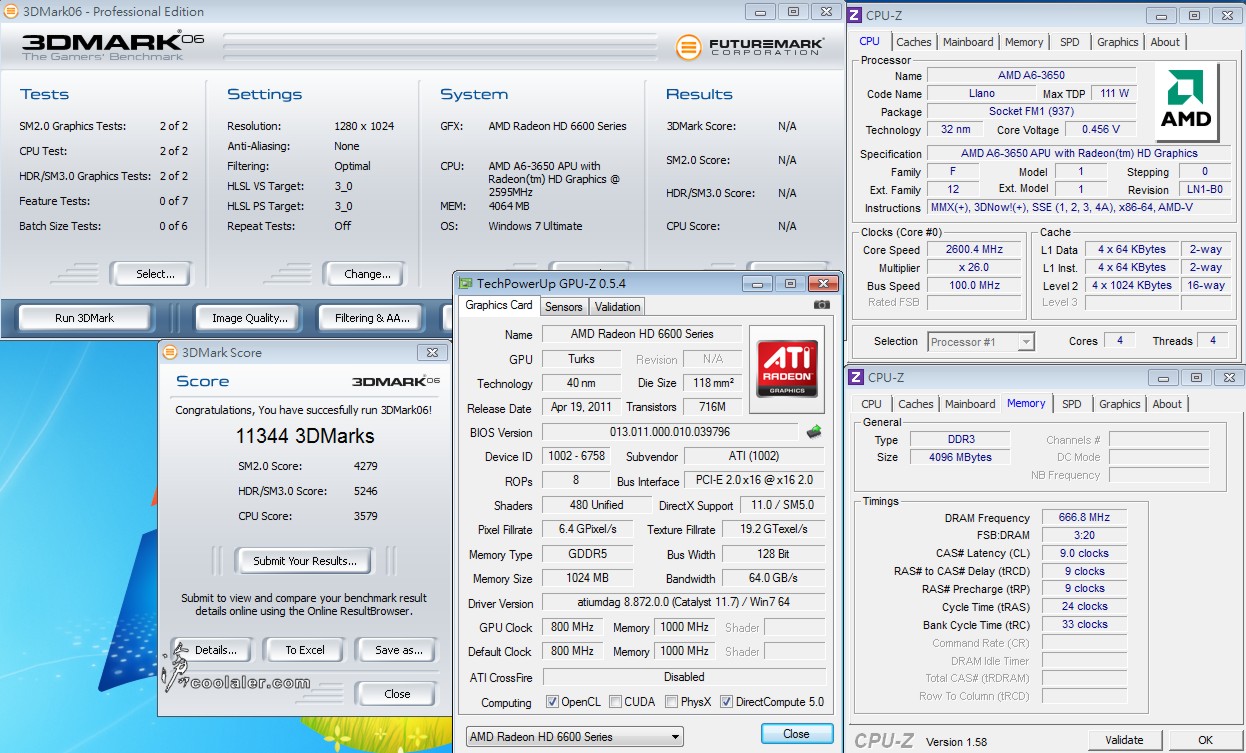Click the CAS# Latency 9.0 clocks value
This screenshot has height=753, width=1246.
click(1084, 553)
